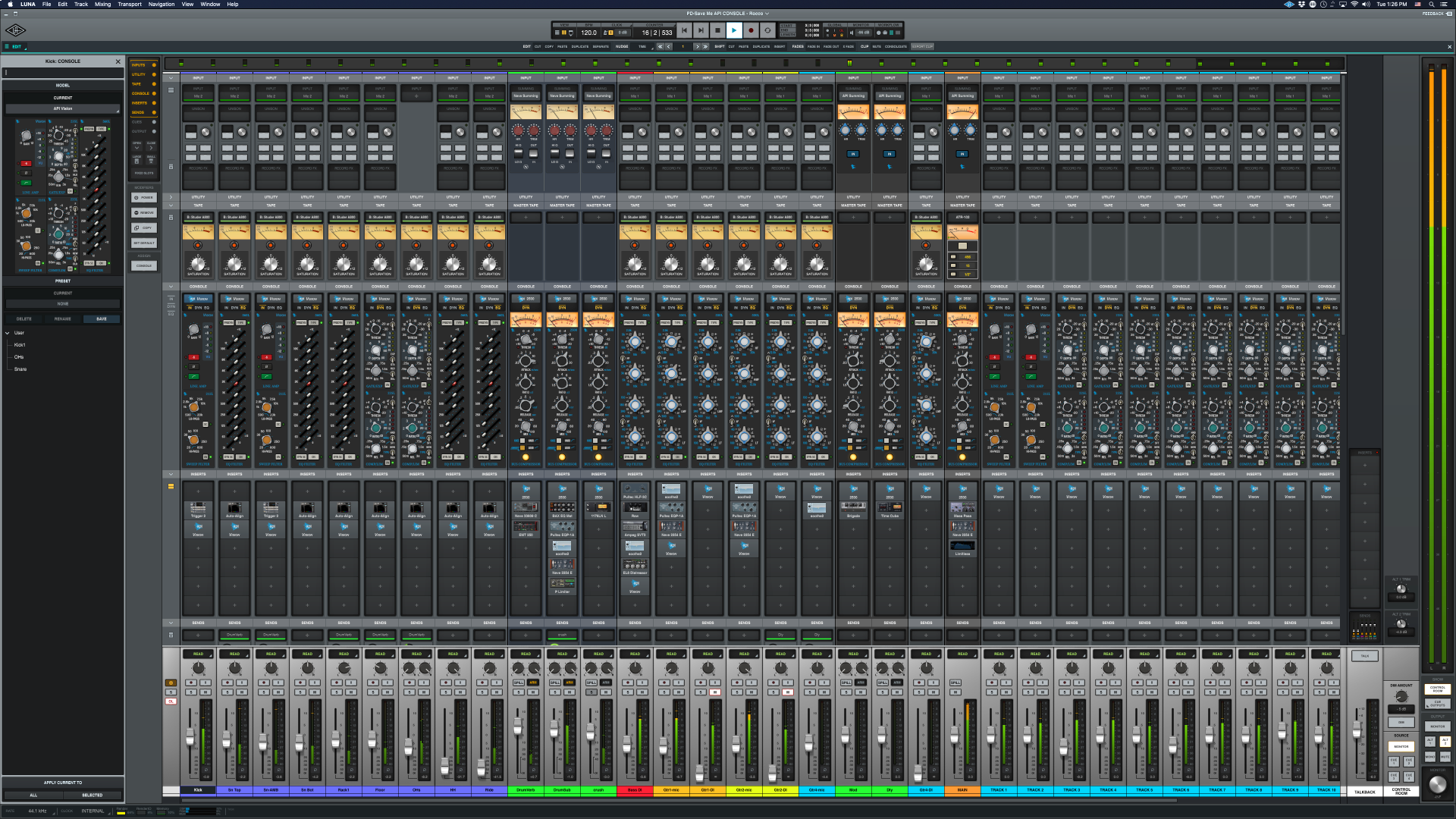The image size is (1456, 819).
Task: Click the Talkback level fader
Action: point(1357,729)
